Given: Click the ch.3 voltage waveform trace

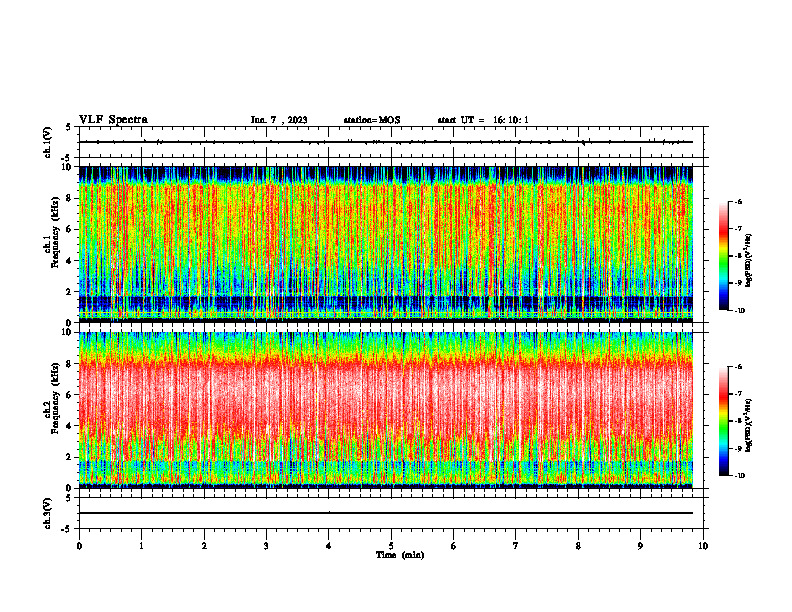Looking at the screenshot, I should coord(386,513).
